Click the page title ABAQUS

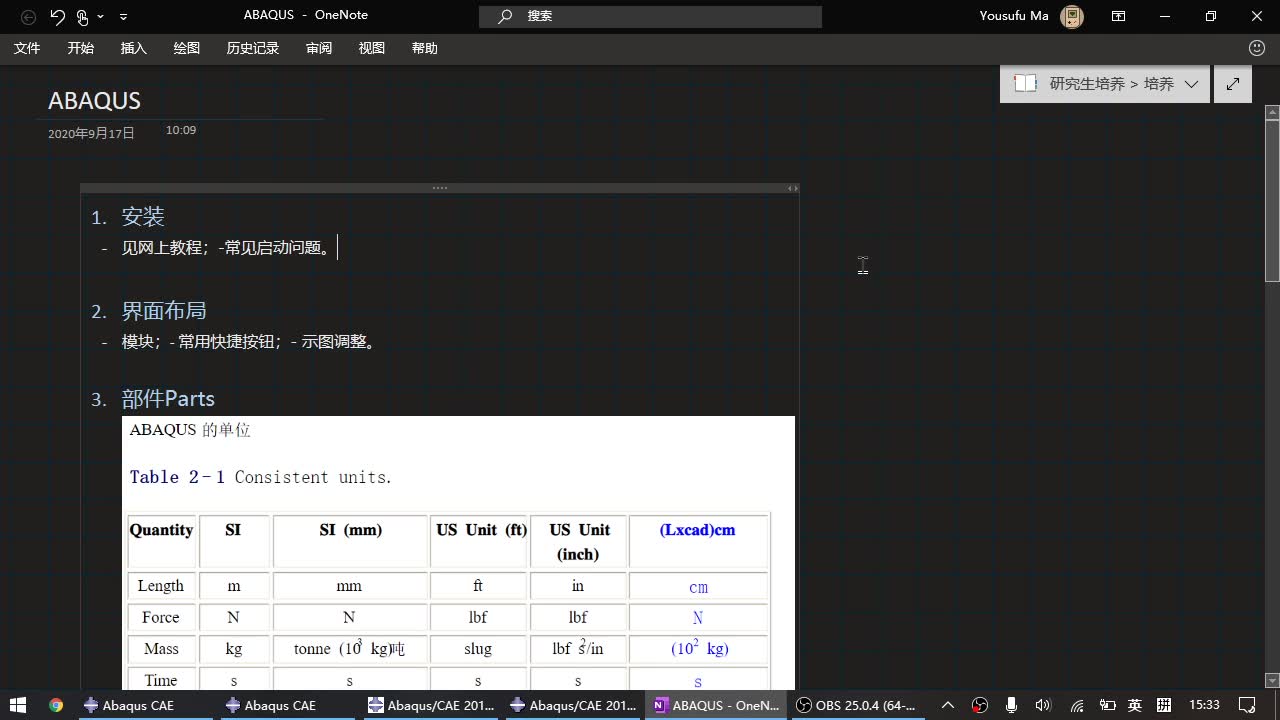click(94, 101)
